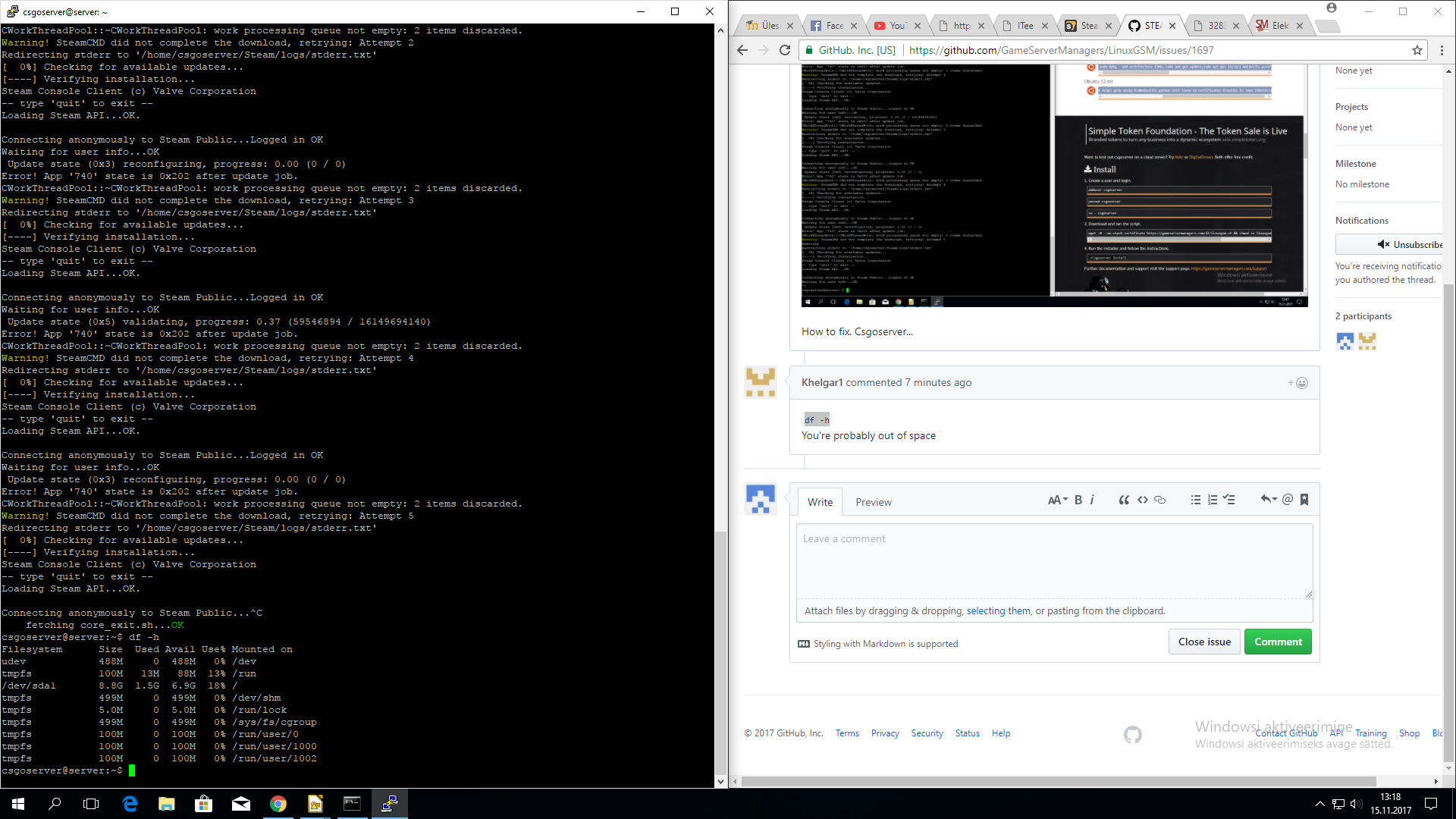
Task: Apply bold formatting in the comment editor
Action: click(1078, 500)
